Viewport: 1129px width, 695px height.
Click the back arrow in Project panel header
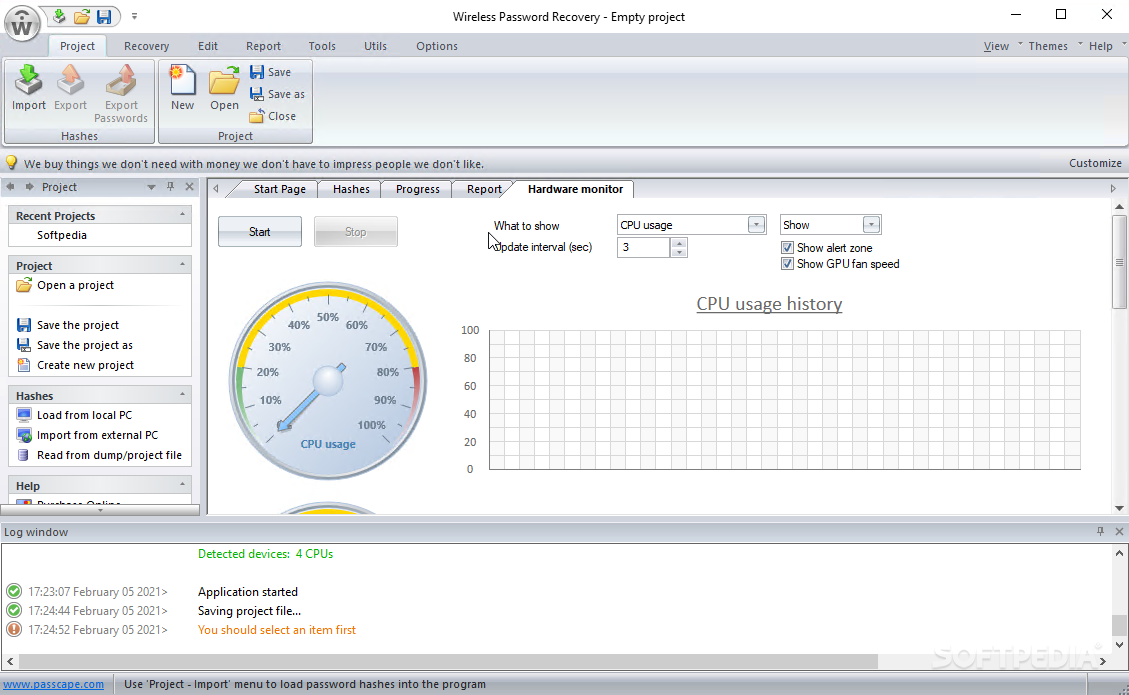click(x=11, y=187)
